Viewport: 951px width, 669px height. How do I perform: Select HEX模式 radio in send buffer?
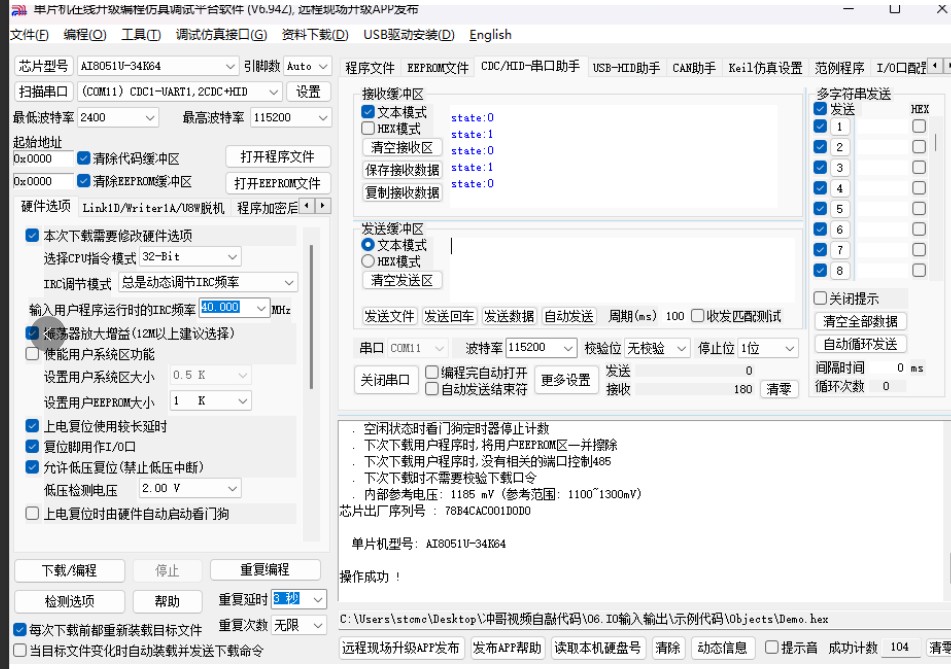pyautogui.click(x=368, y=261)
